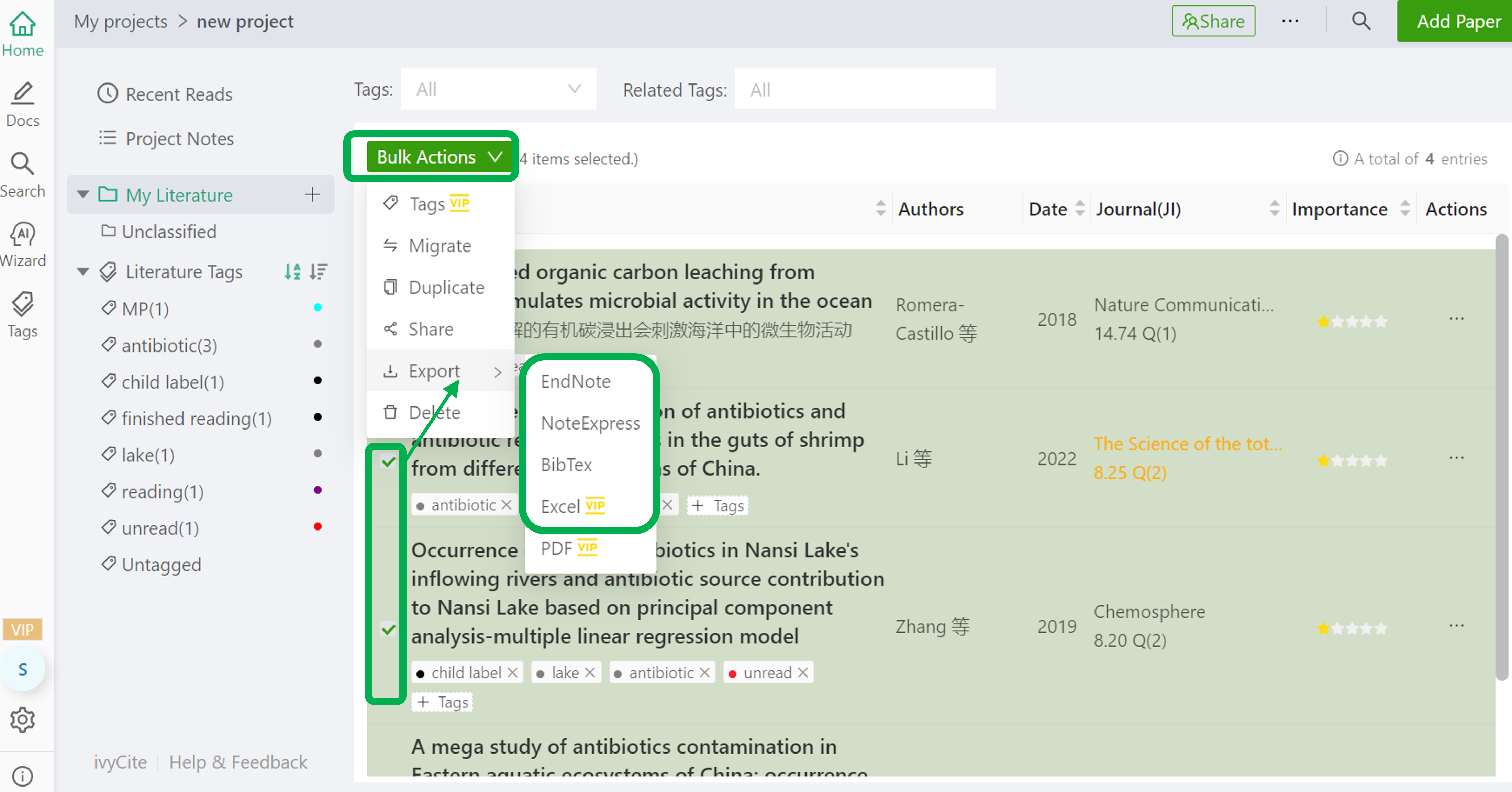Click the vertical scrollbar of paper list
The height and width of the screenshot is (792, 1512).
(1502, 457)
